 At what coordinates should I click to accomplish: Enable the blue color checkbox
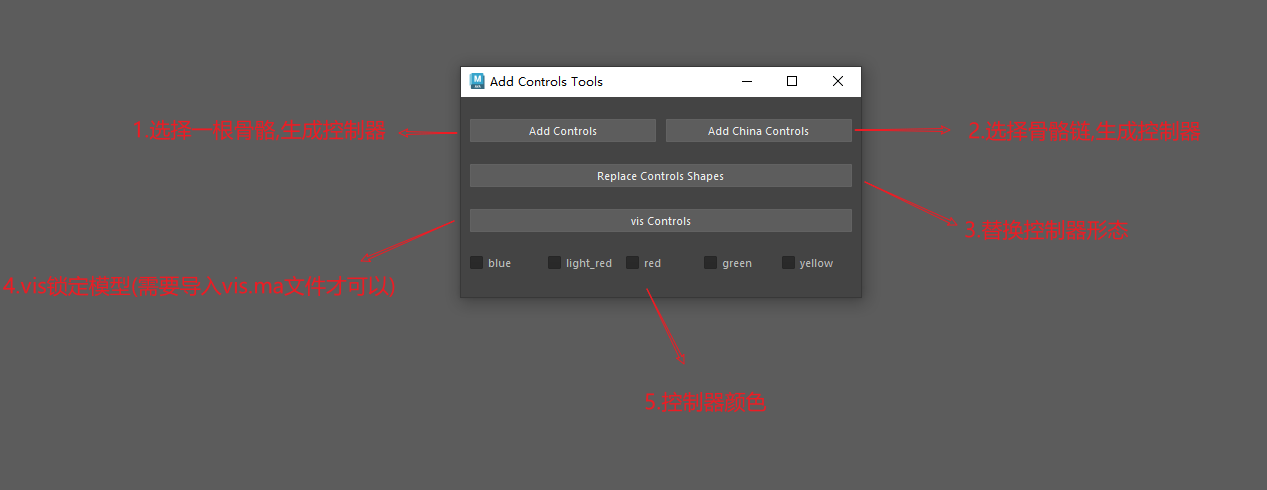tap(477, 263)
